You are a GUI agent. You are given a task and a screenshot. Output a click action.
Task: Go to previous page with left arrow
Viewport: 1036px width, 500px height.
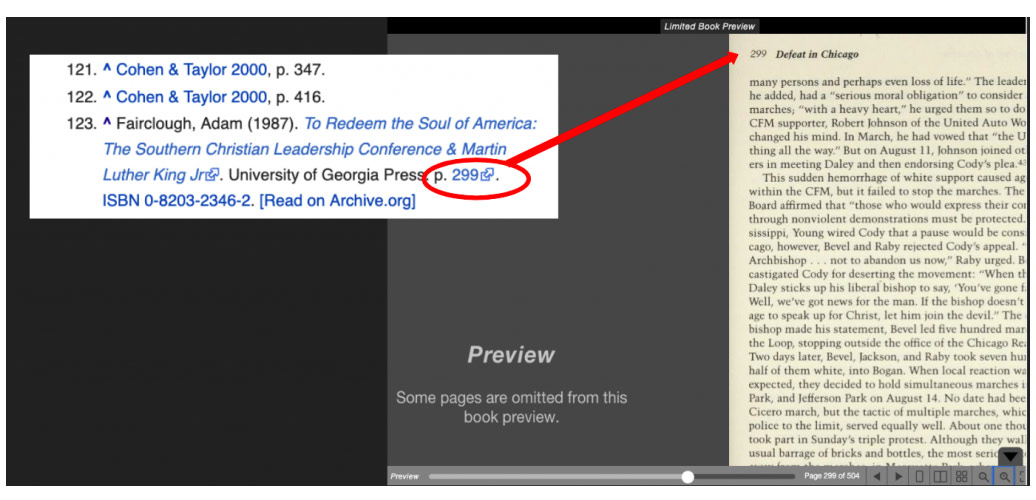click(x=877, y=477)
